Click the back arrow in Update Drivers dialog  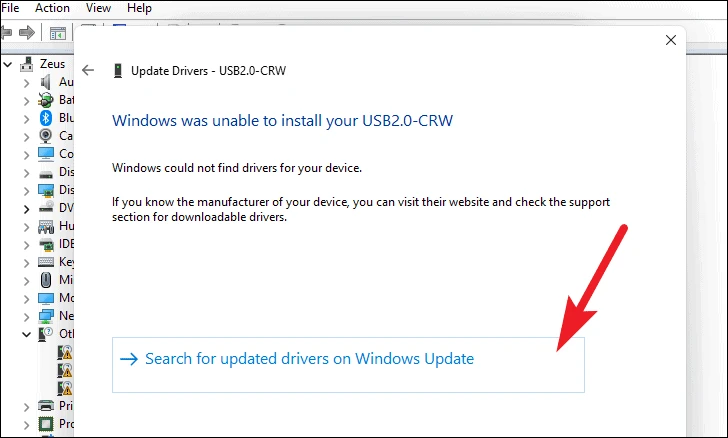click(x=88, y=70)
